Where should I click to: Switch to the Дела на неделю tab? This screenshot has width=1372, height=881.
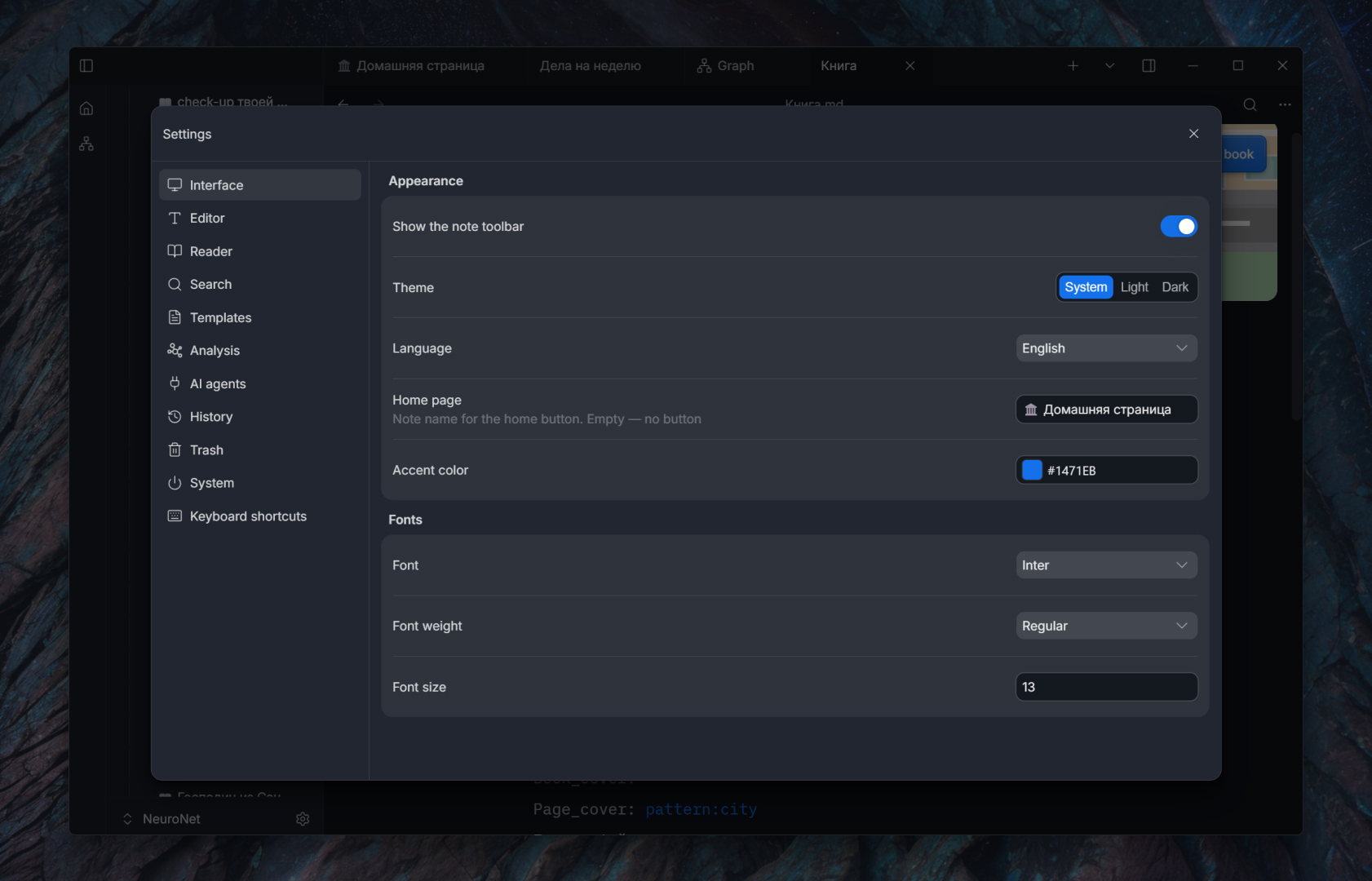click(591, 66)
